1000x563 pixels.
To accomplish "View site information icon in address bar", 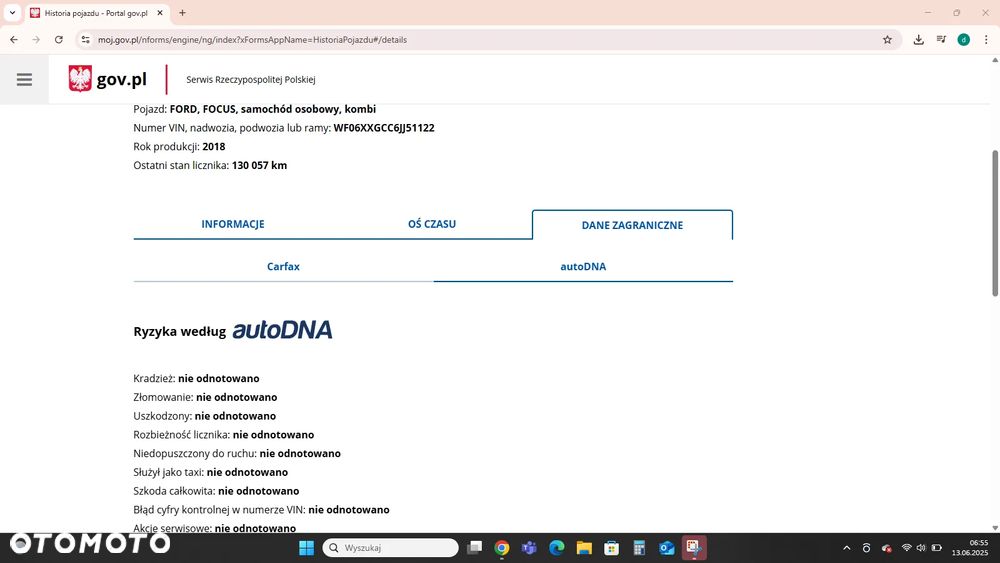I will point(85,40).
